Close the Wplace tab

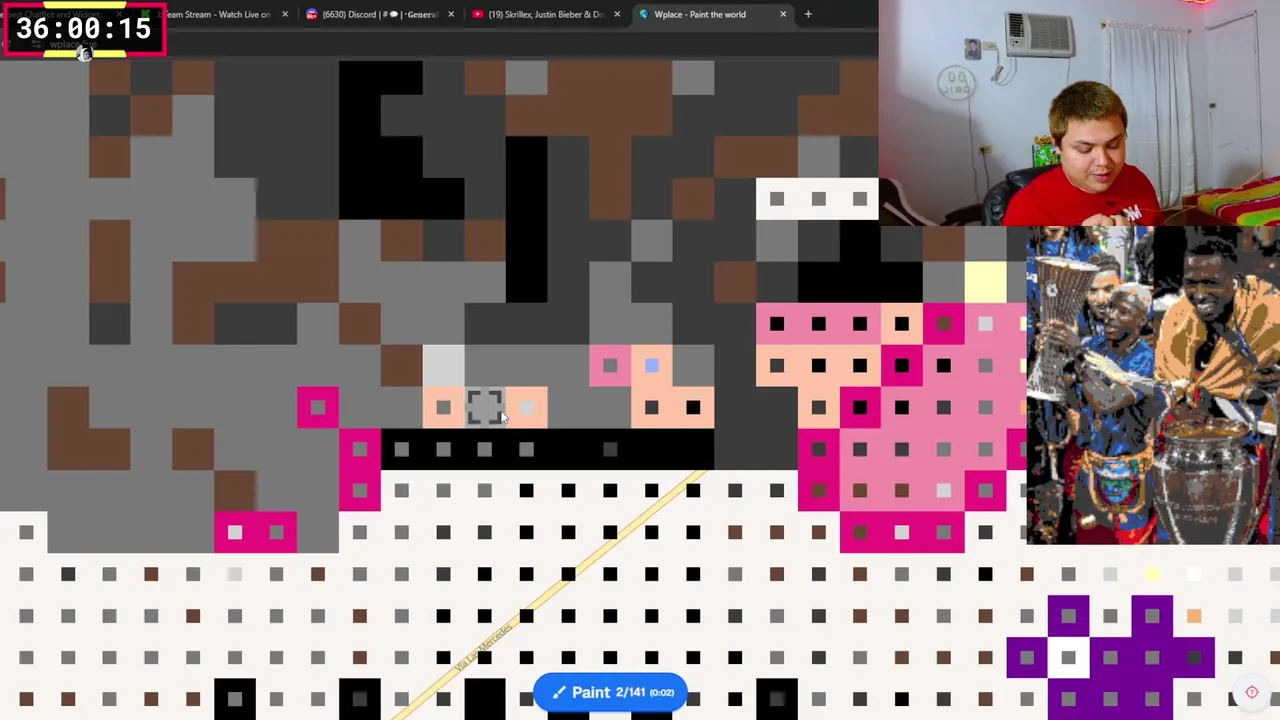click(783, 14)
